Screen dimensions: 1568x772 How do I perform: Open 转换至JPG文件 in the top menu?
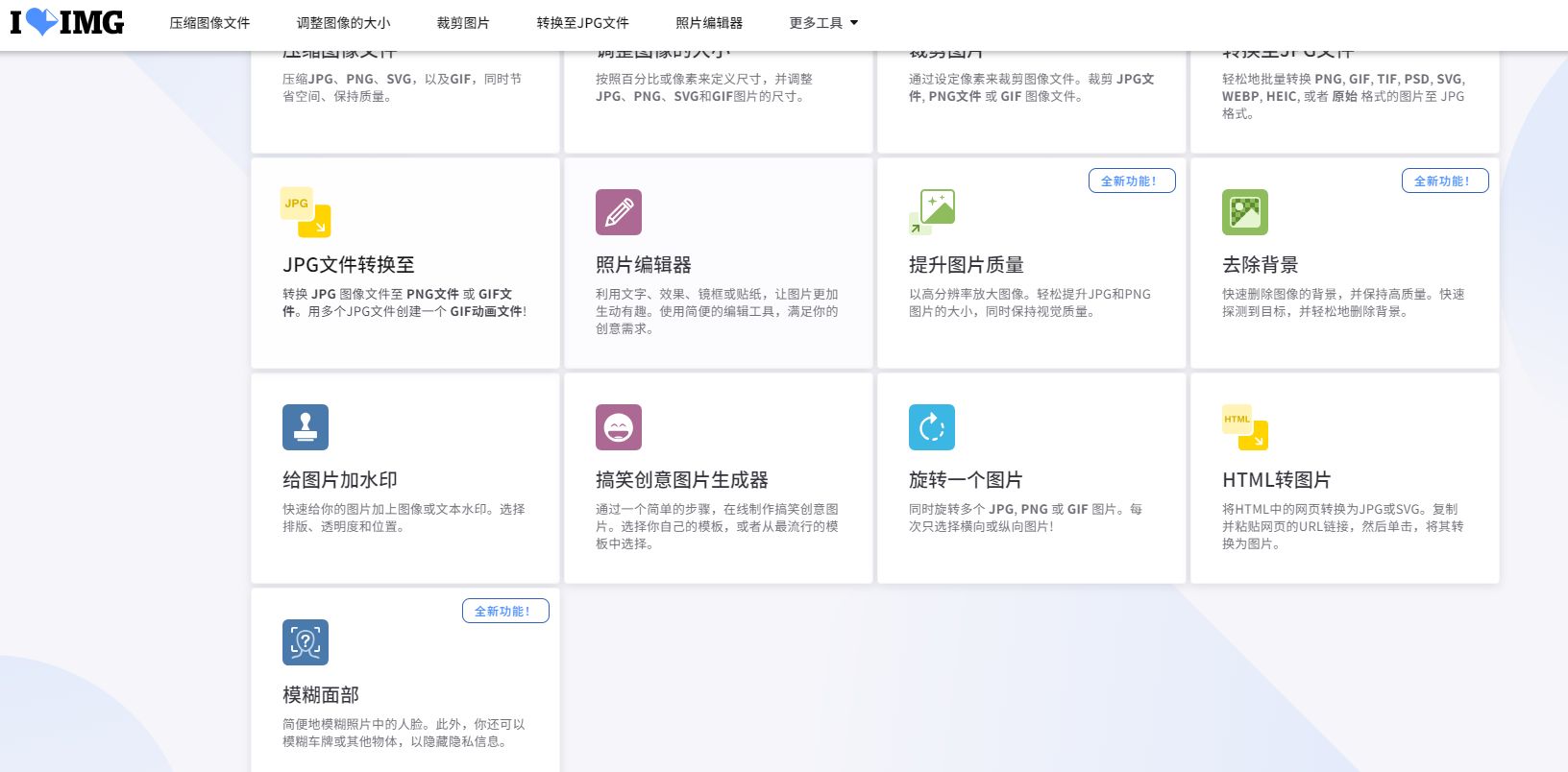pos(582,23)
